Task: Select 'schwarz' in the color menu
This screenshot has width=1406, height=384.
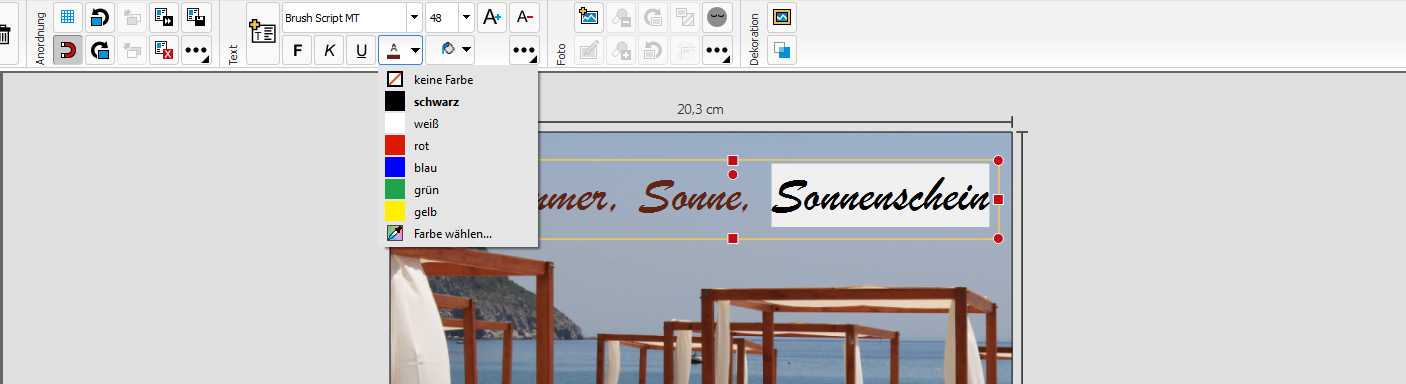Action: pyautogui.click(x=459, y=102)
